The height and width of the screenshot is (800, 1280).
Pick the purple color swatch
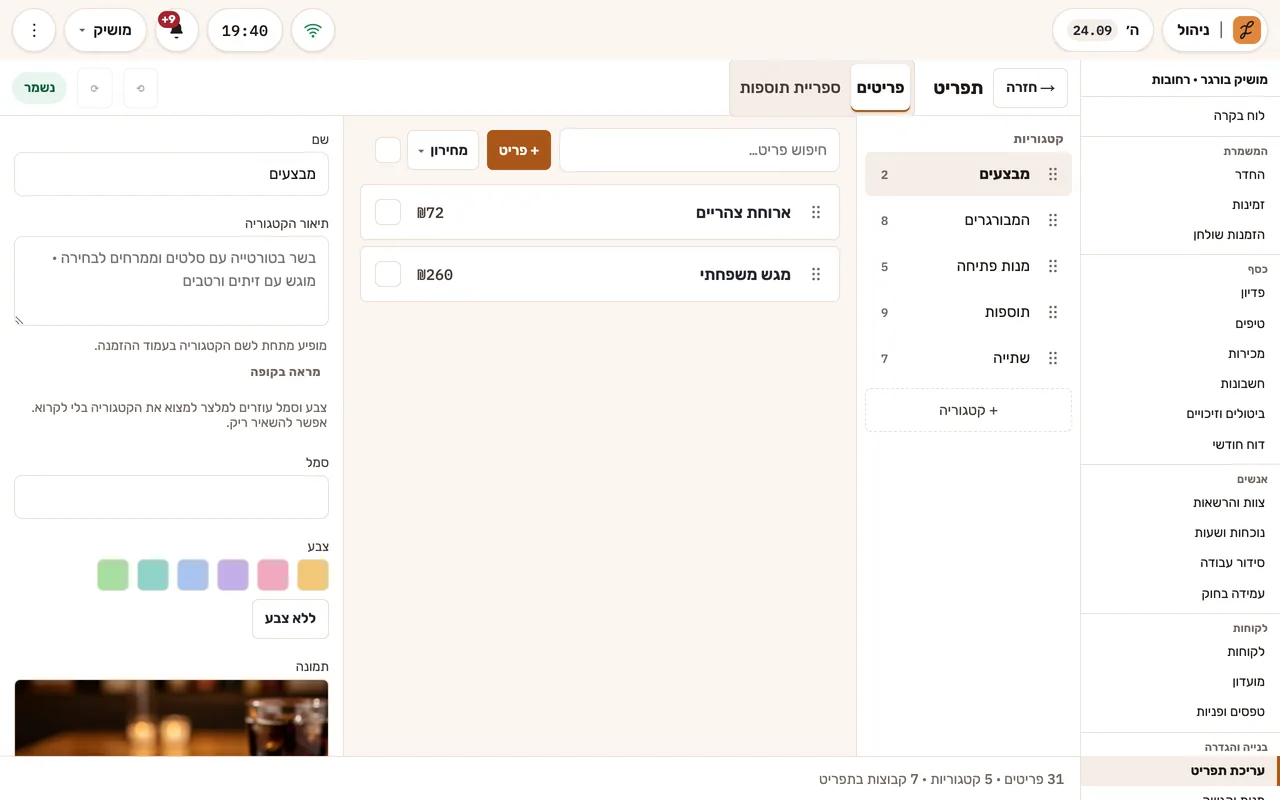(x=233, y=575)
